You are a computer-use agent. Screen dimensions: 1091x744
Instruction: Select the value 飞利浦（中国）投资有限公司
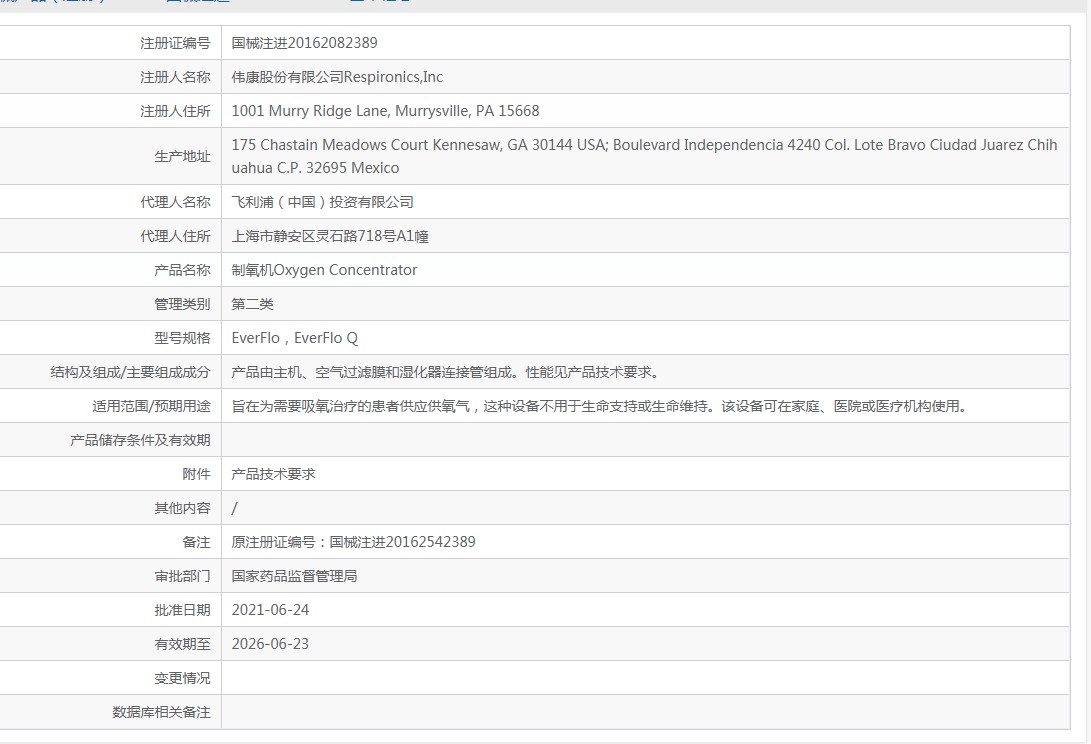pos(323,203)
